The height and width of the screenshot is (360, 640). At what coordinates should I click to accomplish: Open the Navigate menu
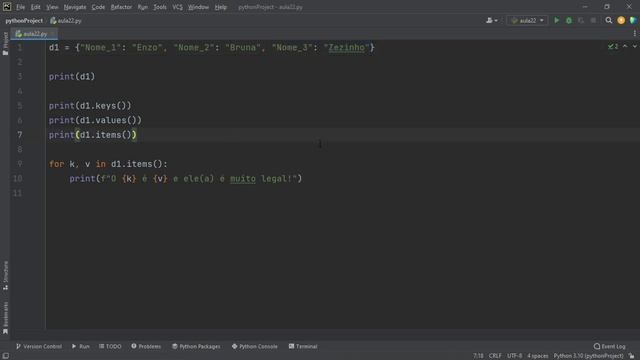click(x=75, y=7)
